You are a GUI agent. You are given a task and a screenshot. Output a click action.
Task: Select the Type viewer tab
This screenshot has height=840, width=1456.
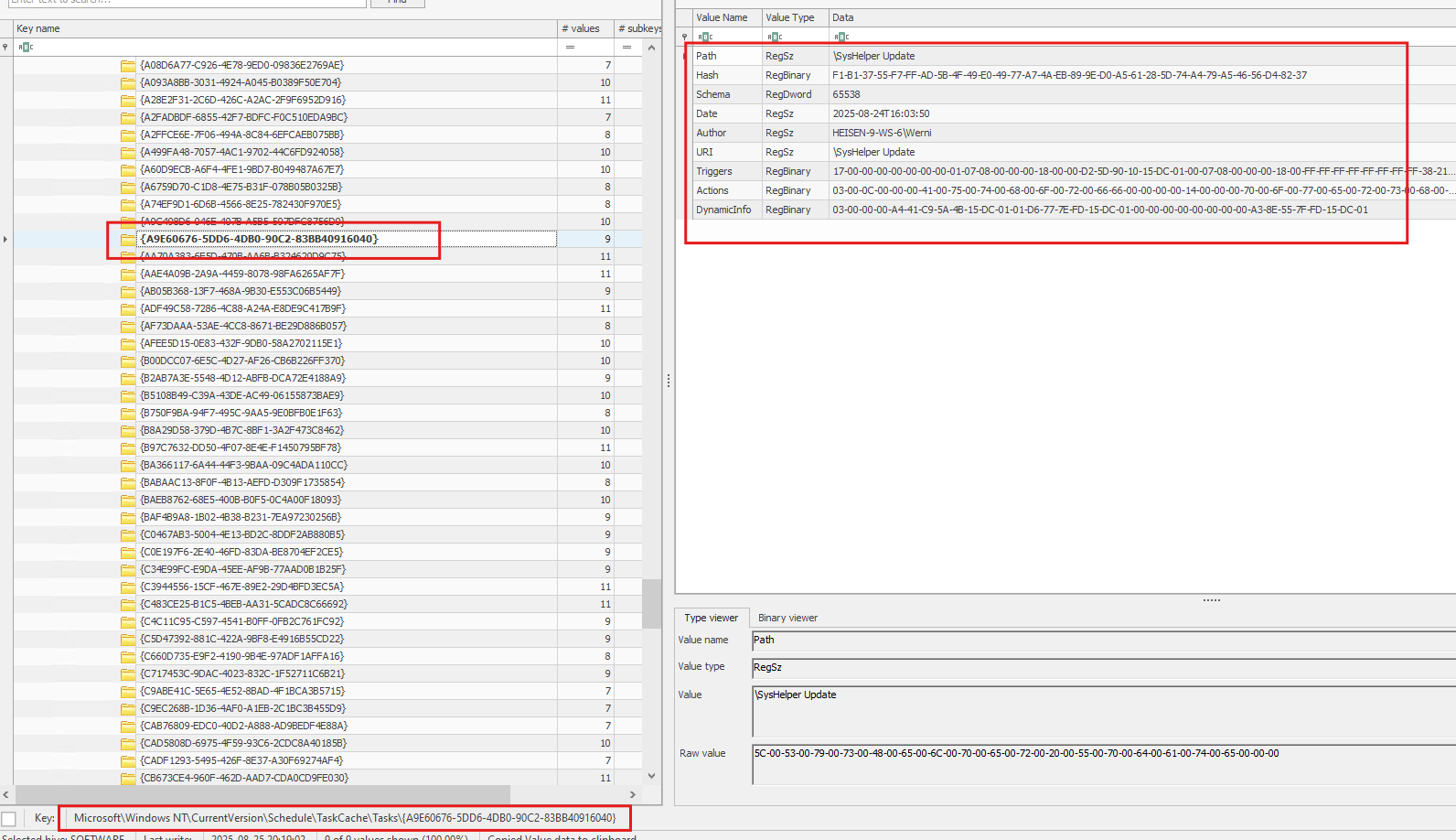(x=711, y=618)
